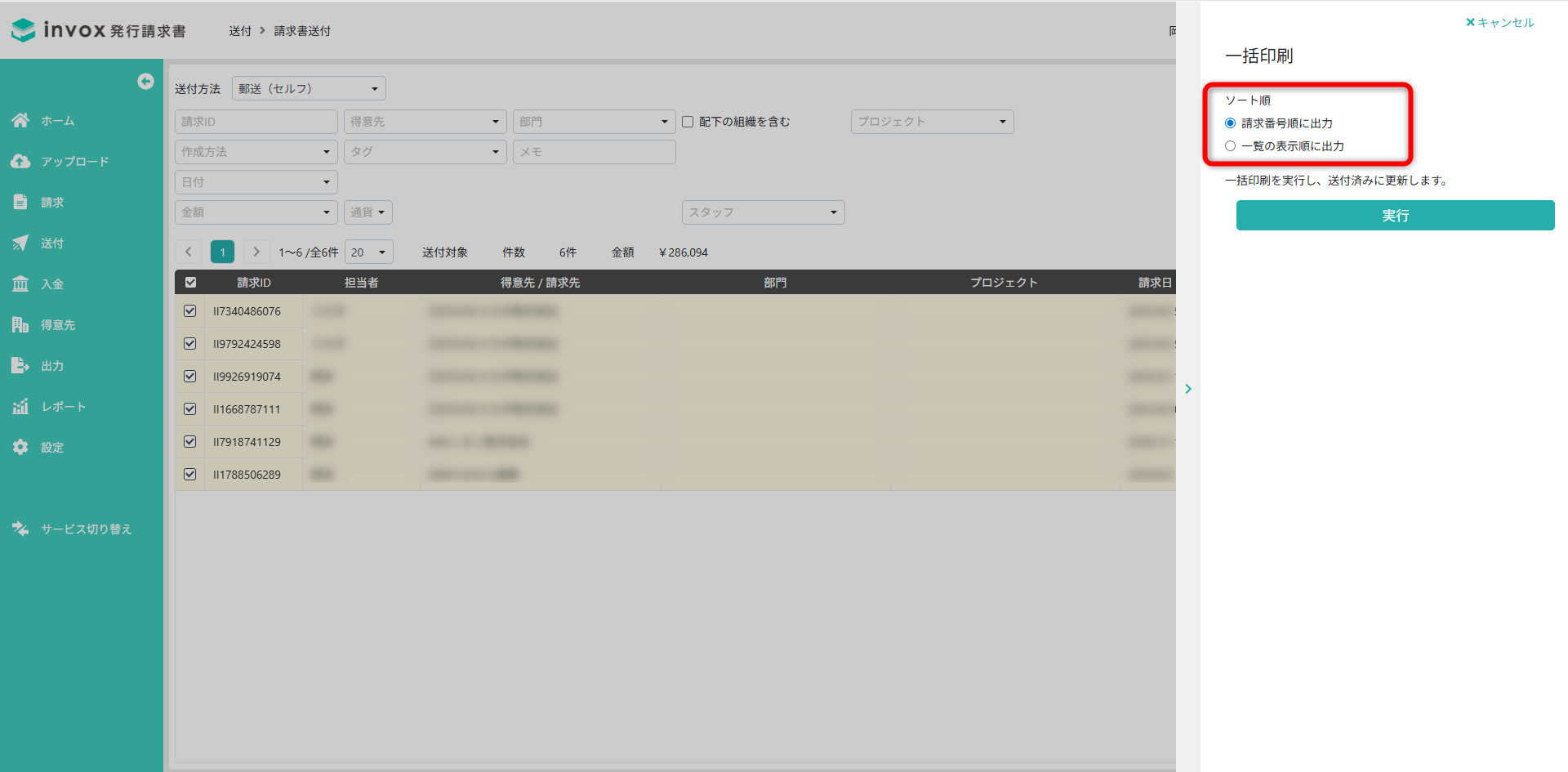Image resolution: width=1568 pixels, height=772 pixels.
Task: Open the 出力 menu item in sidebar
Action: (x=51, y=366)
